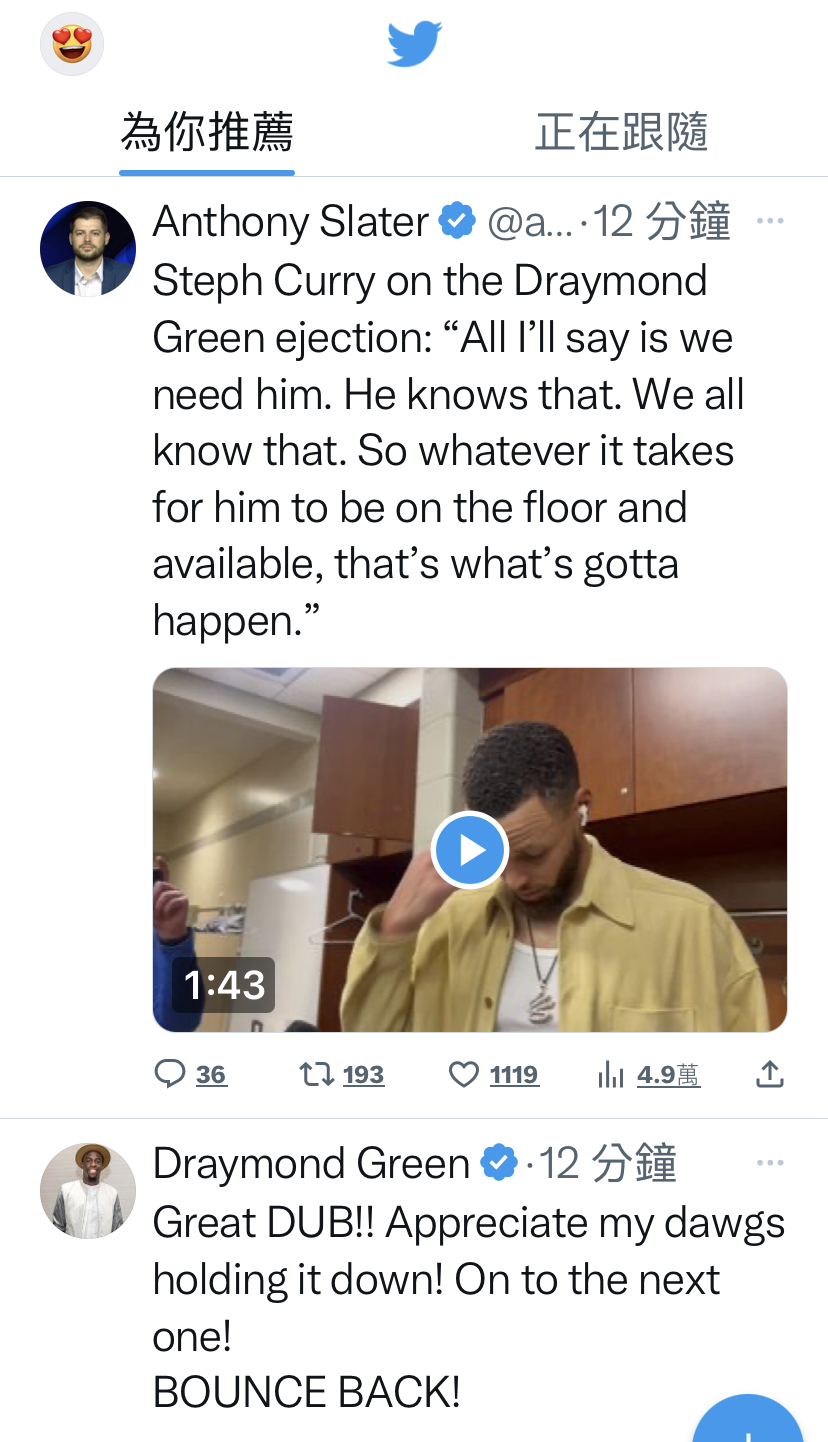Viewport: 828px width, 1442px height.
Task: Share Anthony Slater's tweet
Action: pos(769,1075)
